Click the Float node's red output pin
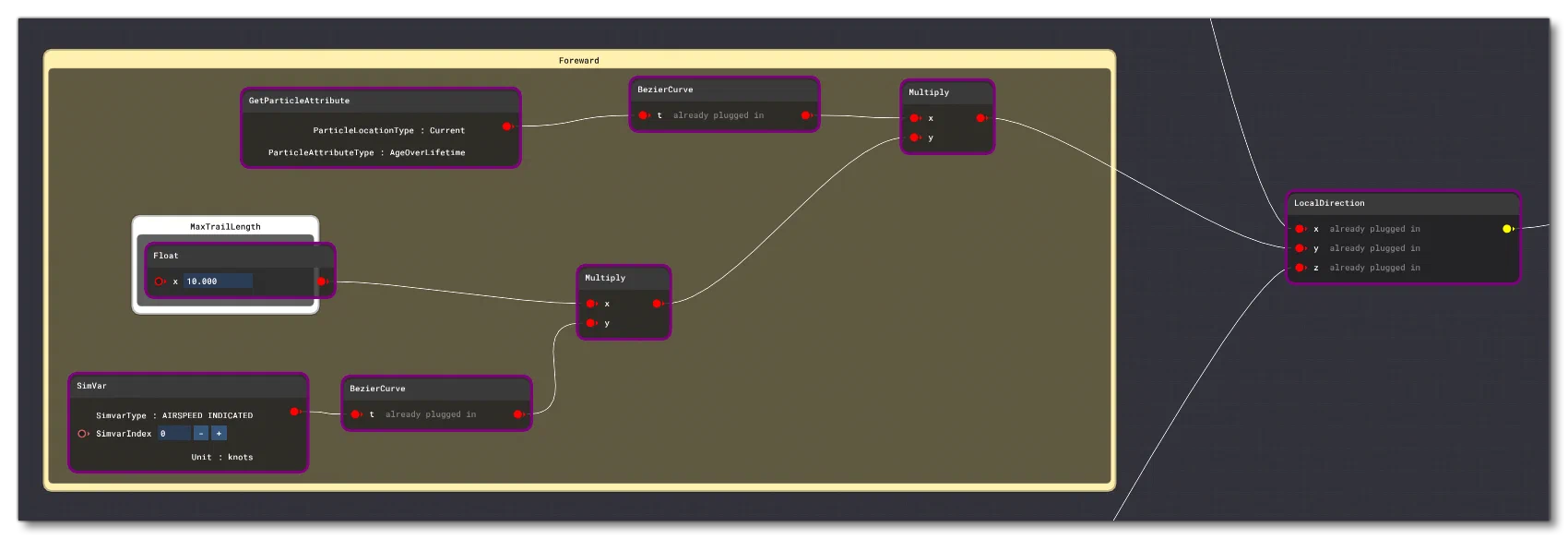This screenshot has height=539, width=1568. (322, 281)
